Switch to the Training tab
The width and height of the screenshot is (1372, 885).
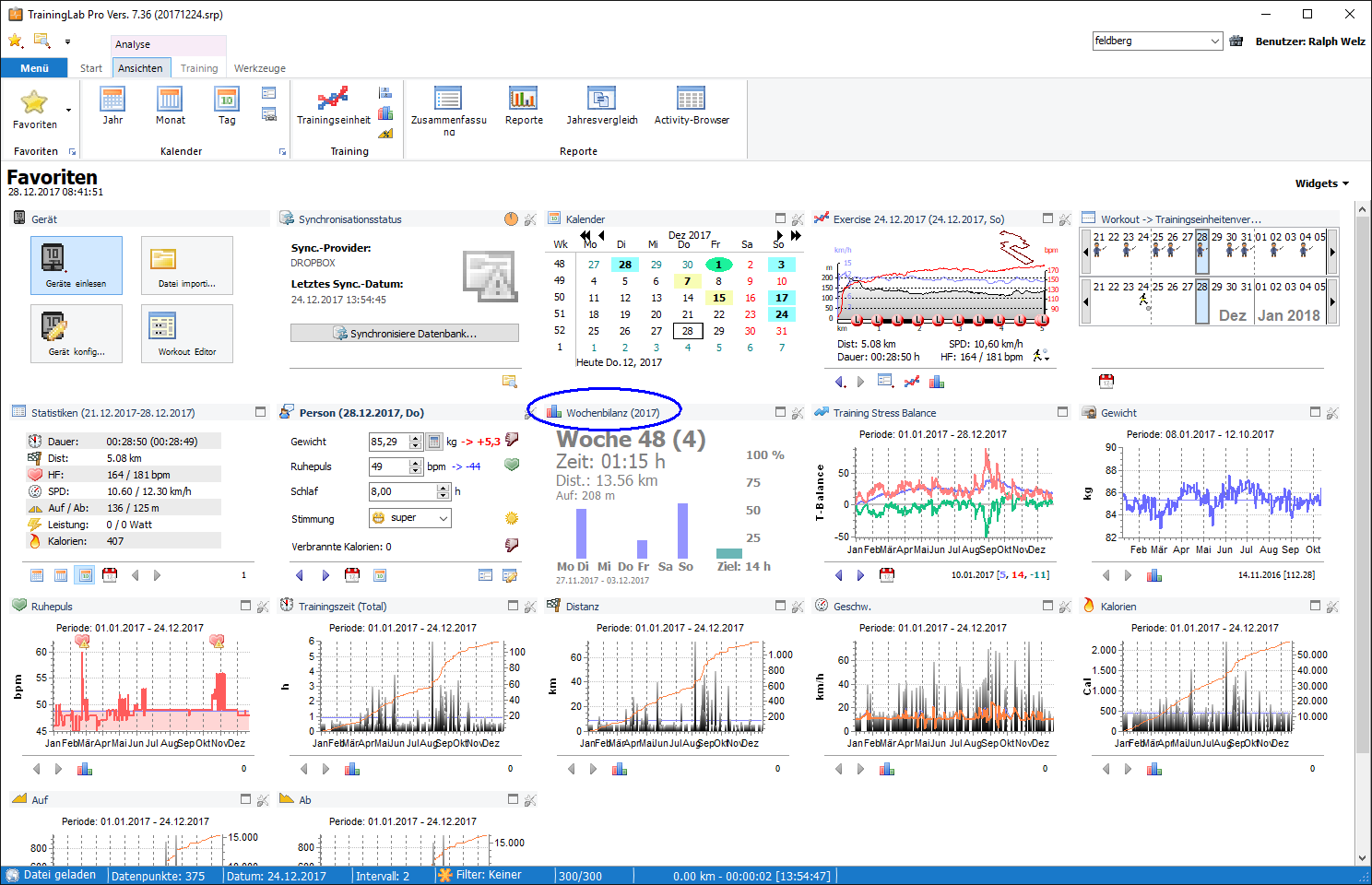click(x=199, y=68)
